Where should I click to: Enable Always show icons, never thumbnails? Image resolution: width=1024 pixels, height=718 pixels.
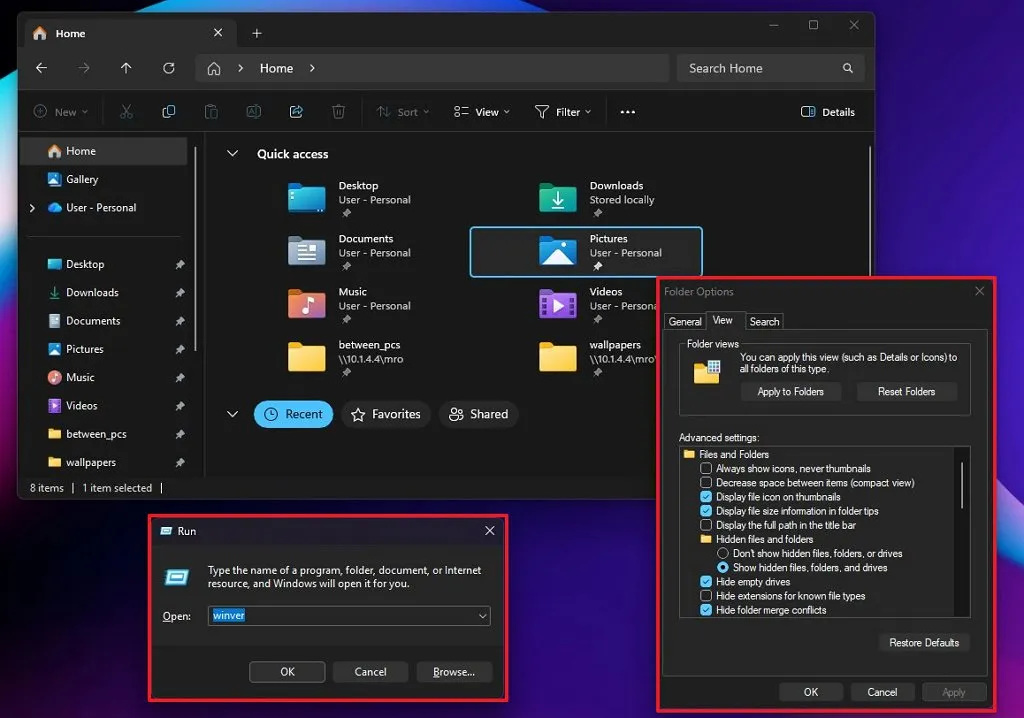pyautogui.click(x=705, y=468)
